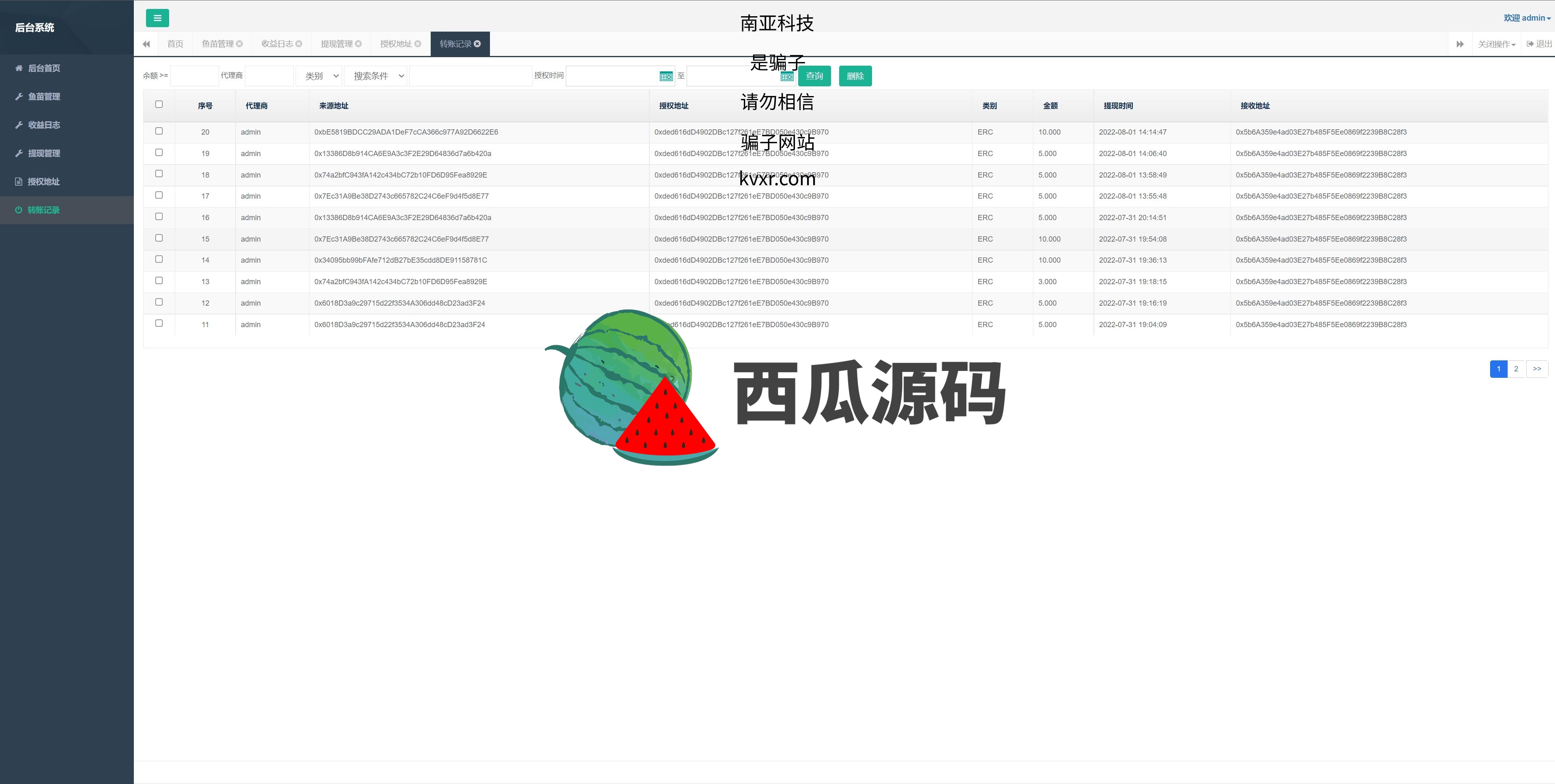1555x784 pixels.
Task: Click the 退出 logout button
Action: (x=1539, y=44)
